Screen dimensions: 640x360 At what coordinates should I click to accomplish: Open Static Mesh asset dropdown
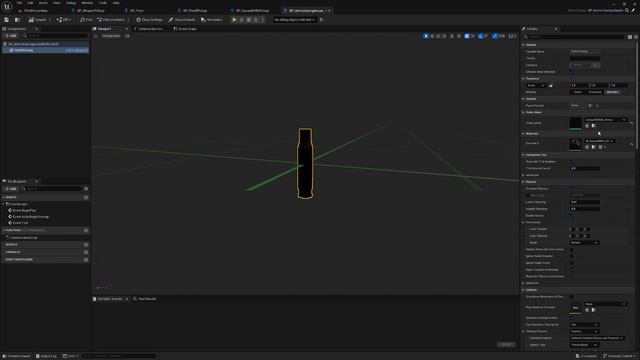(x=606, y=120)
